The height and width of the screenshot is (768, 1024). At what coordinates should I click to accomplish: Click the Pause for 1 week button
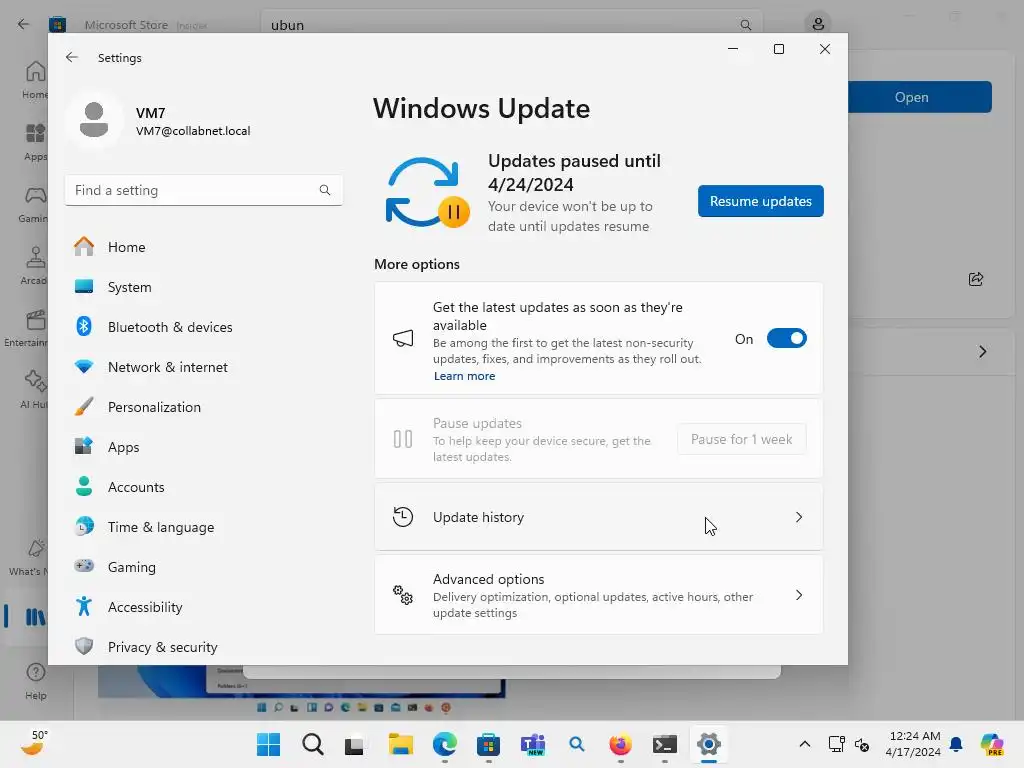(741, 440)
